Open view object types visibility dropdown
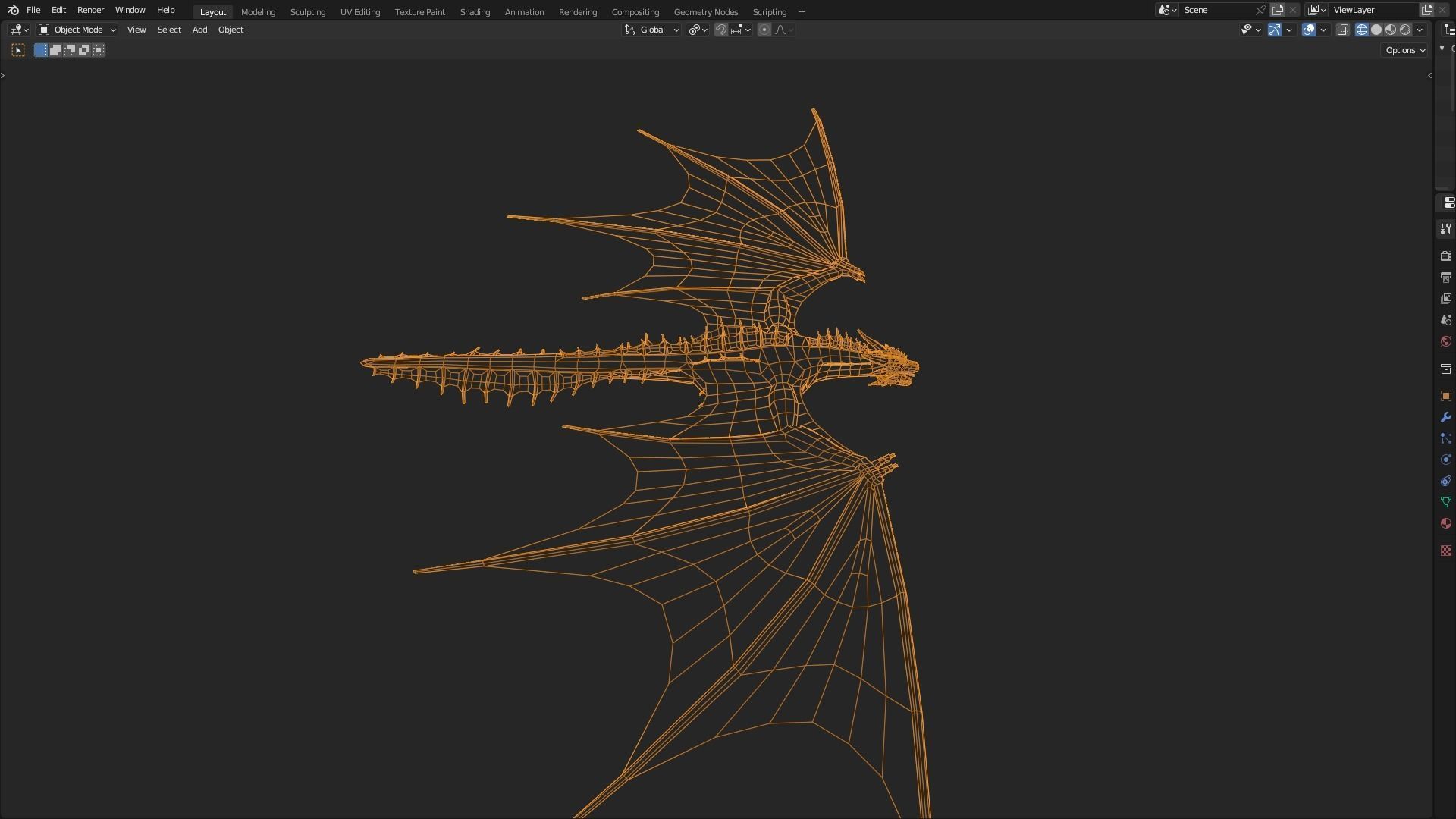The width and height of the screenshot is (1456, 819). tap(1250, 30)
